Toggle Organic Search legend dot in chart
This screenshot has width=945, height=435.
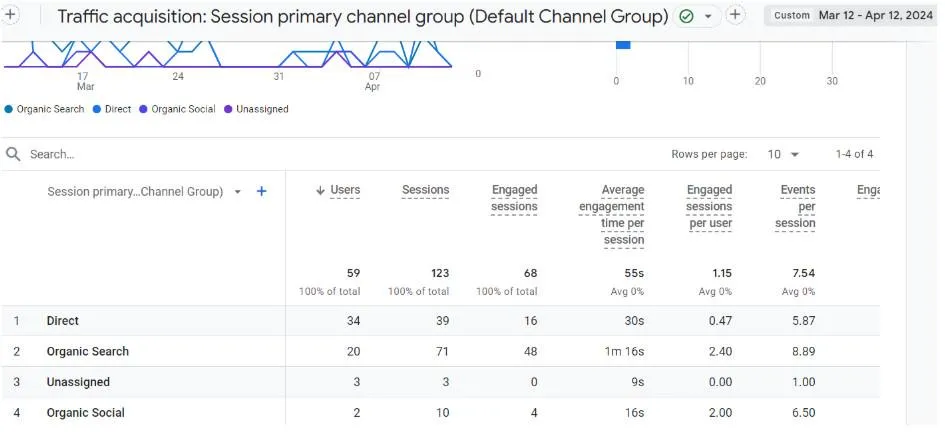[x=9, y=109]
